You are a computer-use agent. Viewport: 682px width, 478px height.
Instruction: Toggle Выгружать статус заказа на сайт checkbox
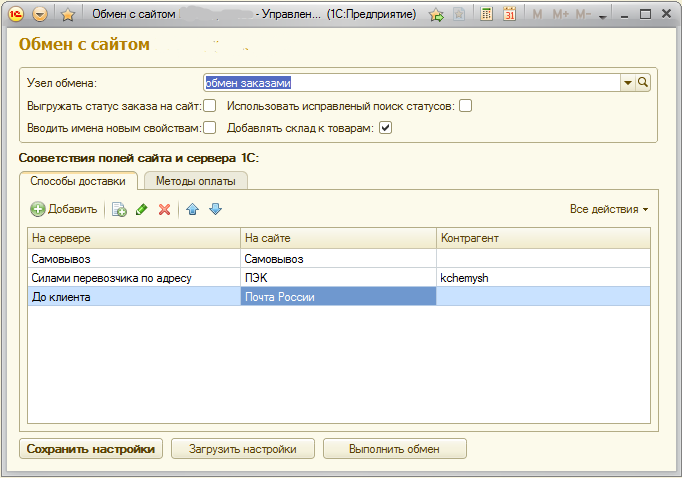pyautogui.click(x=210, y=106)
